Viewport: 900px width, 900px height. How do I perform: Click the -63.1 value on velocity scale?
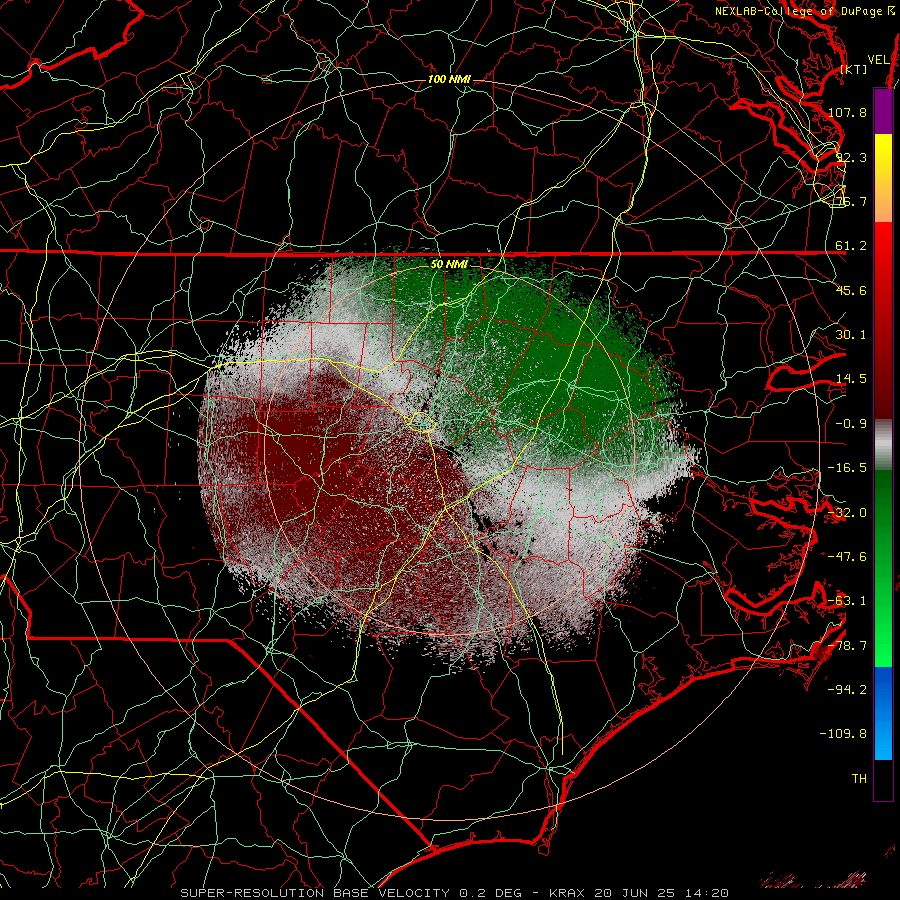tap(847, 601)
